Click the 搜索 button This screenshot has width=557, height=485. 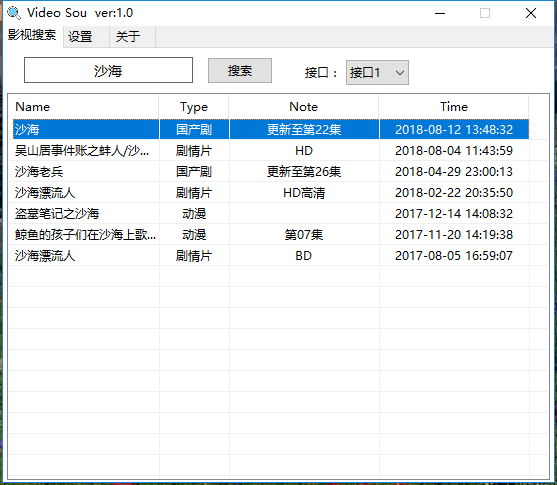[x=240, y=71]
